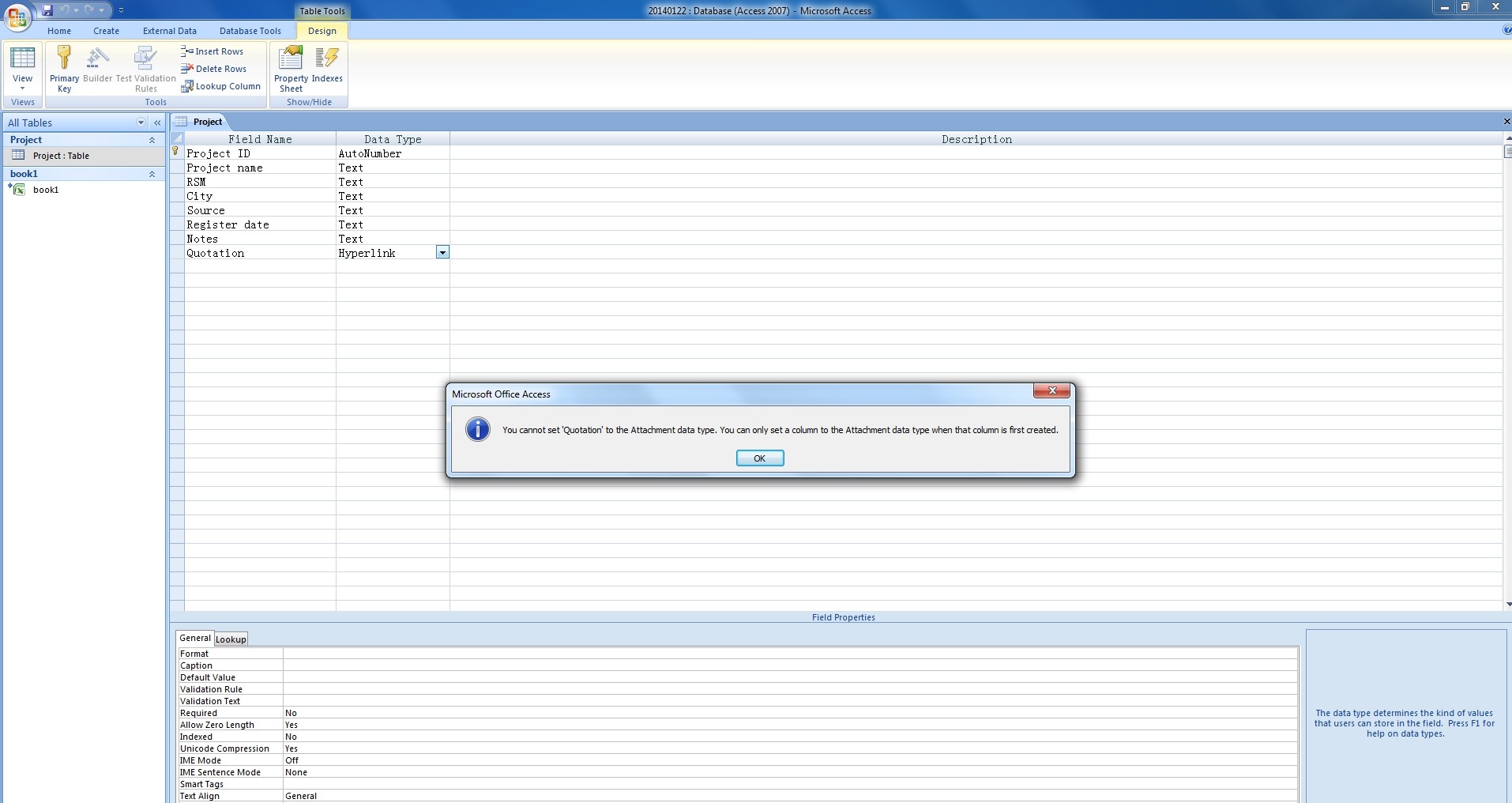Click the Caption property input field
1512x803 pixels.
point(790,665)
